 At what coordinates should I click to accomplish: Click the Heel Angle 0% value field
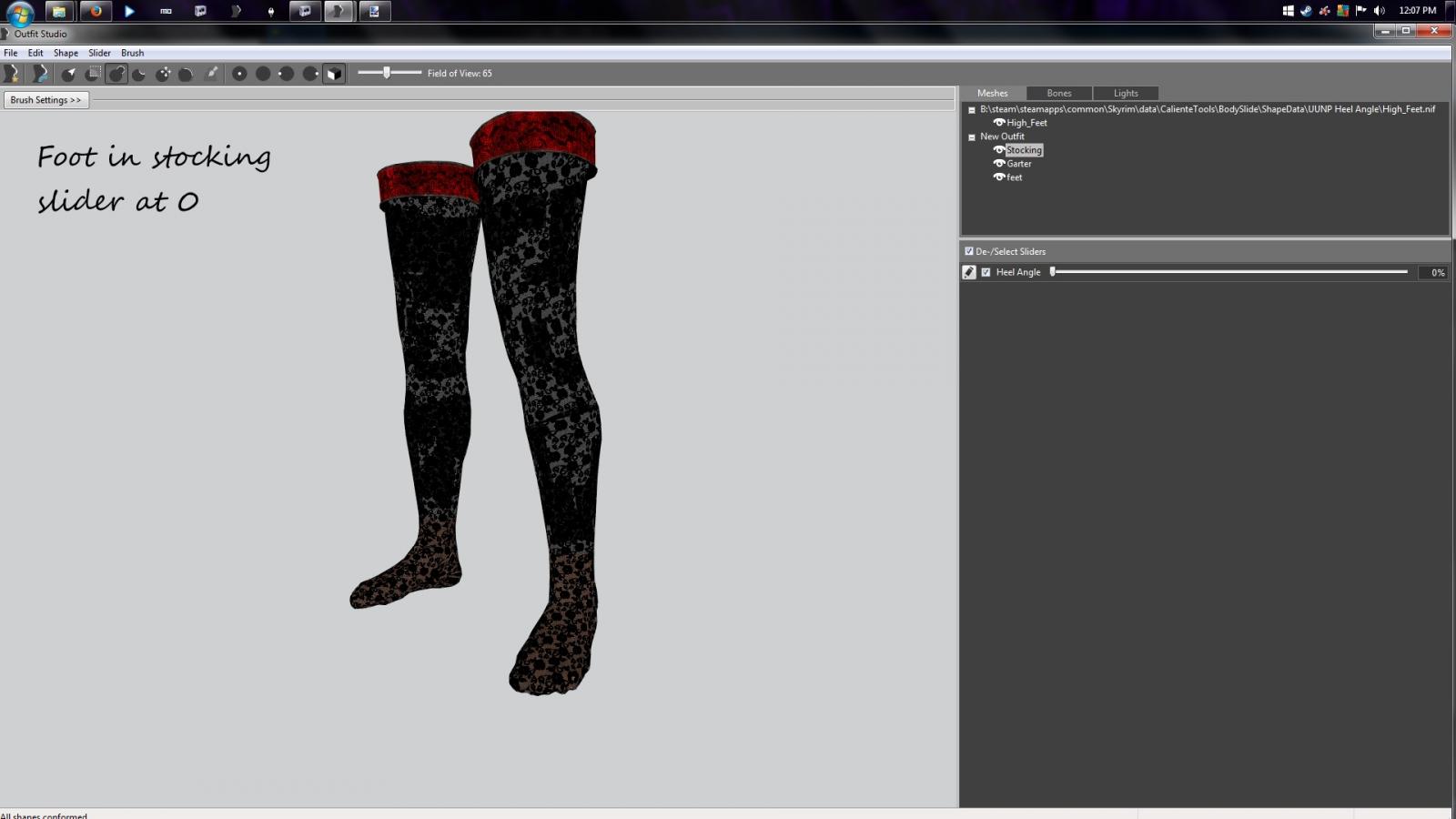click(x=1432, y=272)
